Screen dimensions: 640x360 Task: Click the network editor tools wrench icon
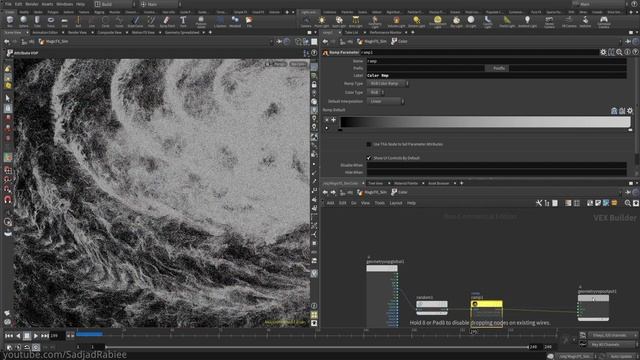coord(538,203)
